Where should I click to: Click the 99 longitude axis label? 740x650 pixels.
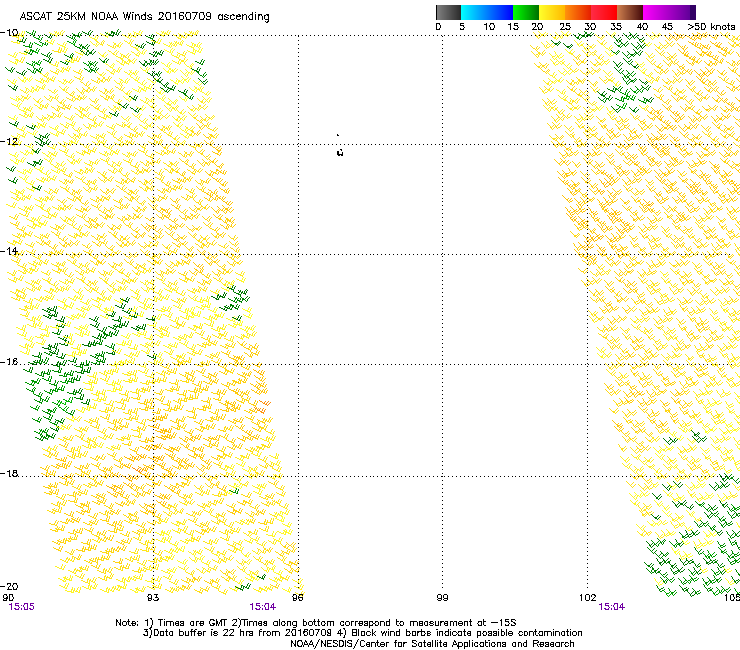tap(442, 598)
